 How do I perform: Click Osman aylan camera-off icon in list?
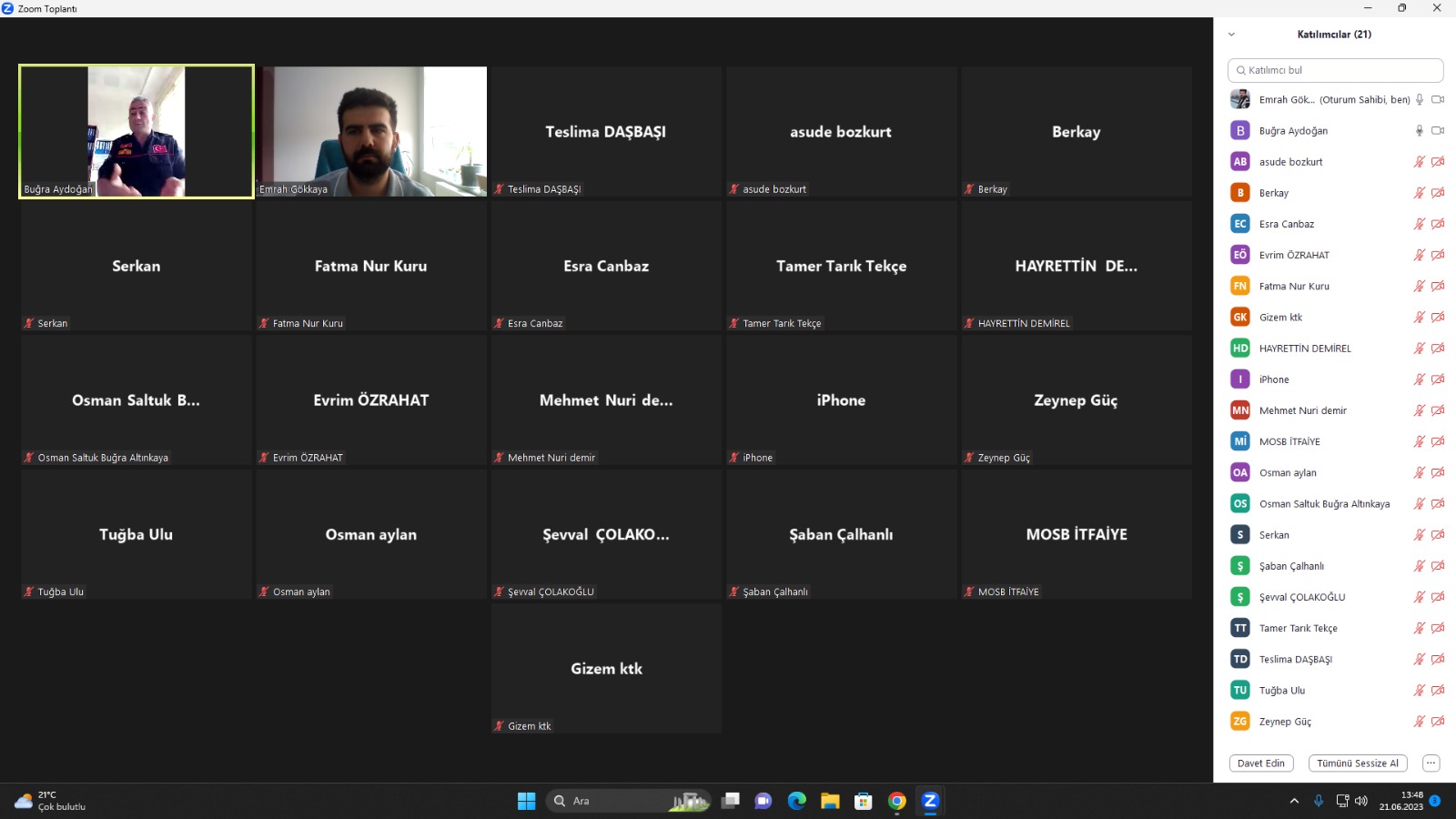click(1438, 472)
